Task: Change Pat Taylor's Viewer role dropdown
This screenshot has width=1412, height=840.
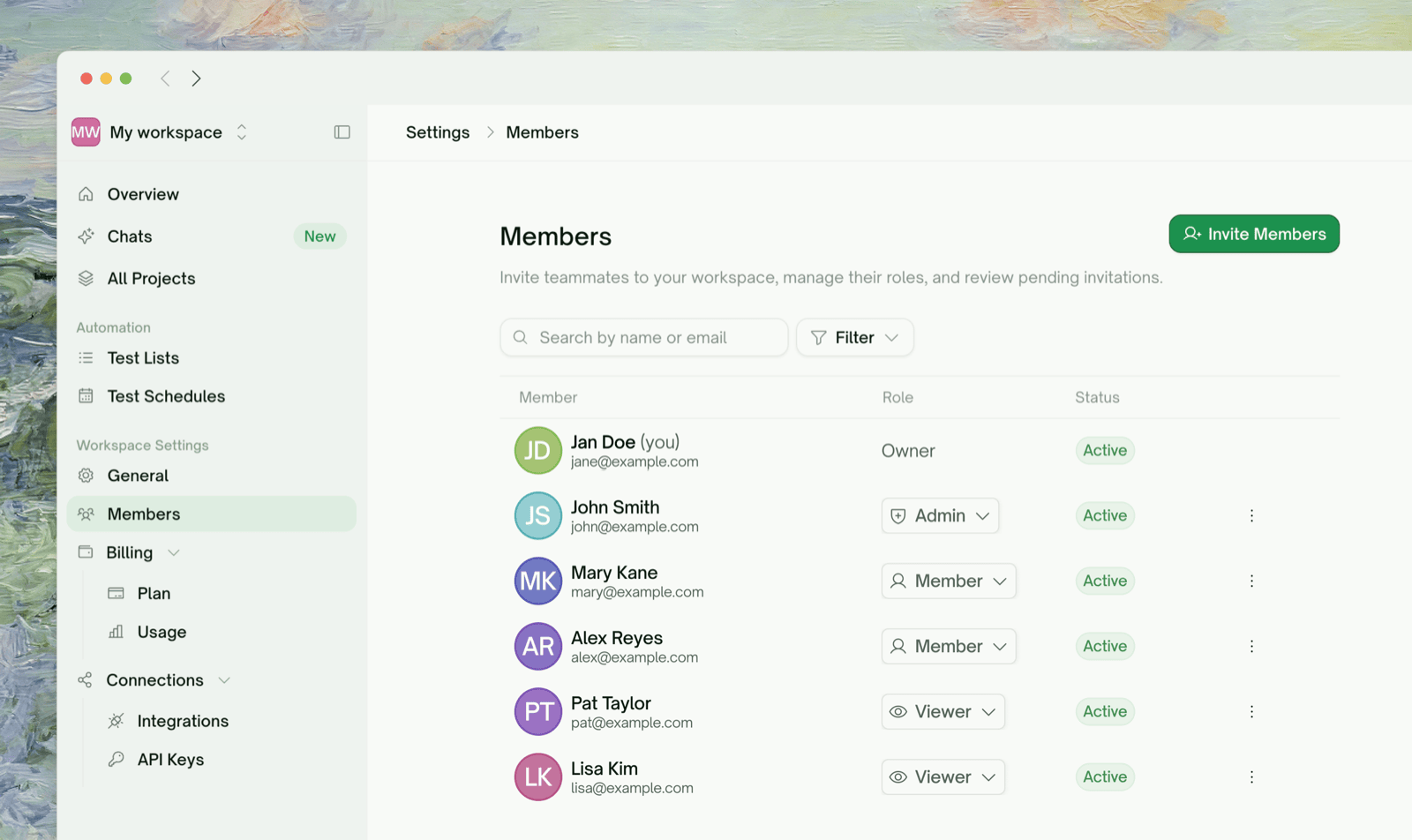Action: pos(943,711)
